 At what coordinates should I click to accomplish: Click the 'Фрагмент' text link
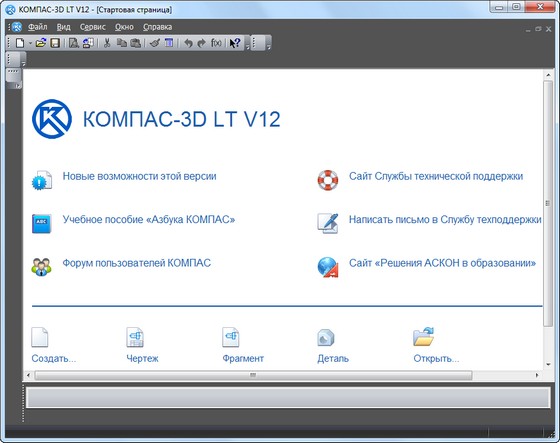pos(243,358)
